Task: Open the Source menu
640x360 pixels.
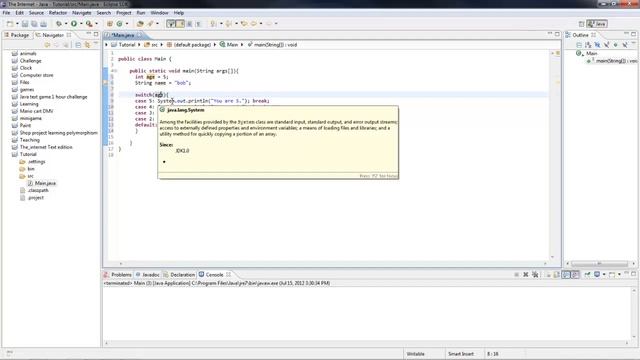Action: pos(36,13)
